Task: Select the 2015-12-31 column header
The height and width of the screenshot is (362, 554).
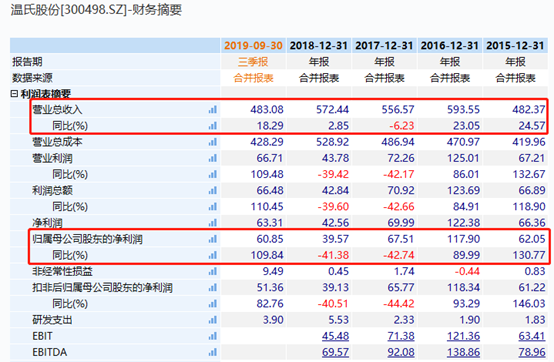Action: [515, 46]
